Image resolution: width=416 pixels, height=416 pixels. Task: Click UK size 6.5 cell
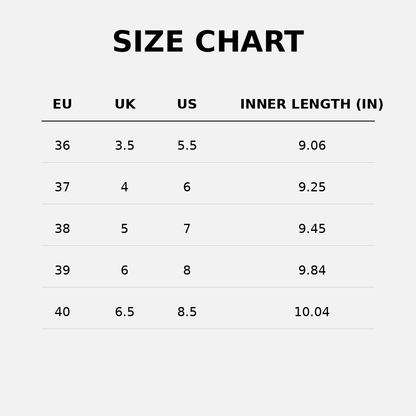125,312
